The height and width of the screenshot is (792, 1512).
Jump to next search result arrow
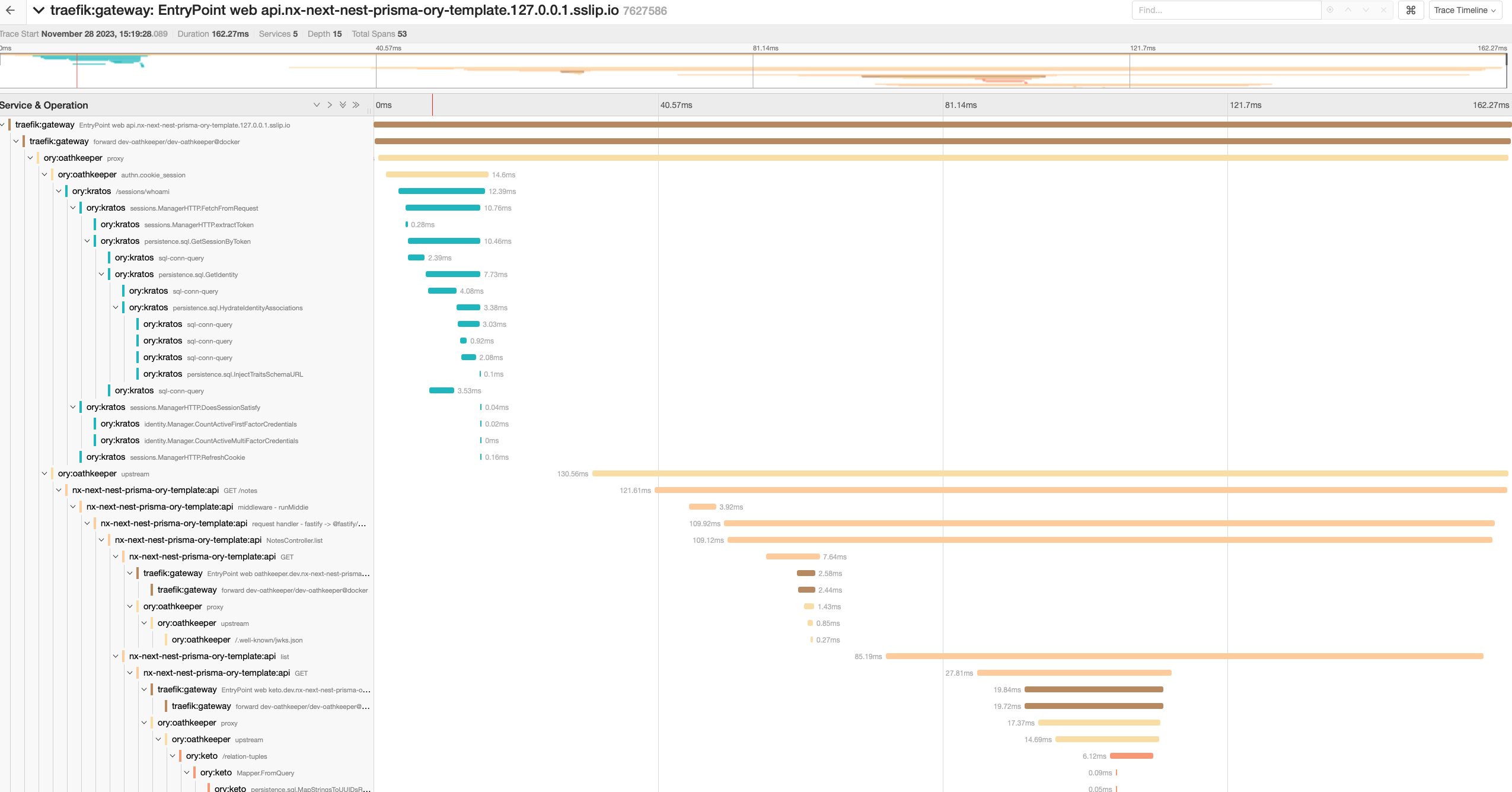coord(1366,10)
